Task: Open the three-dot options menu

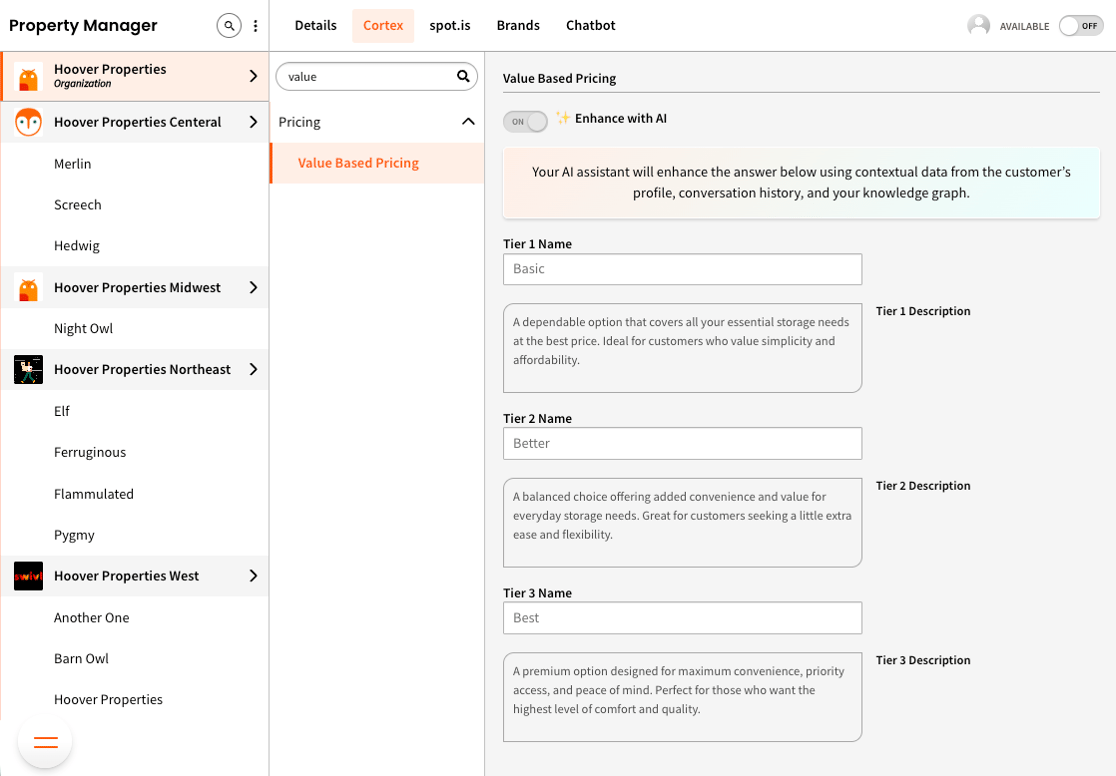Action: tap(256, 26)
